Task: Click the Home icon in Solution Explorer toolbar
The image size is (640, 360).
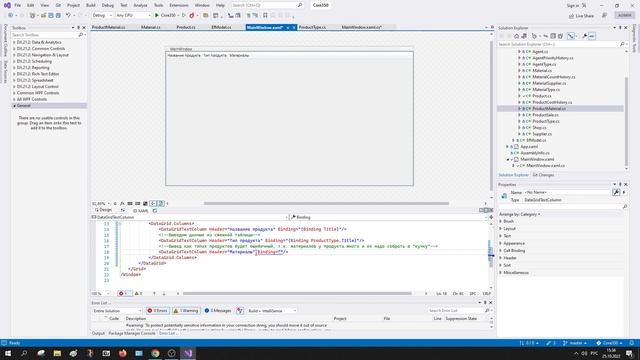Action: pyautogui.click(x=516, y=36)
